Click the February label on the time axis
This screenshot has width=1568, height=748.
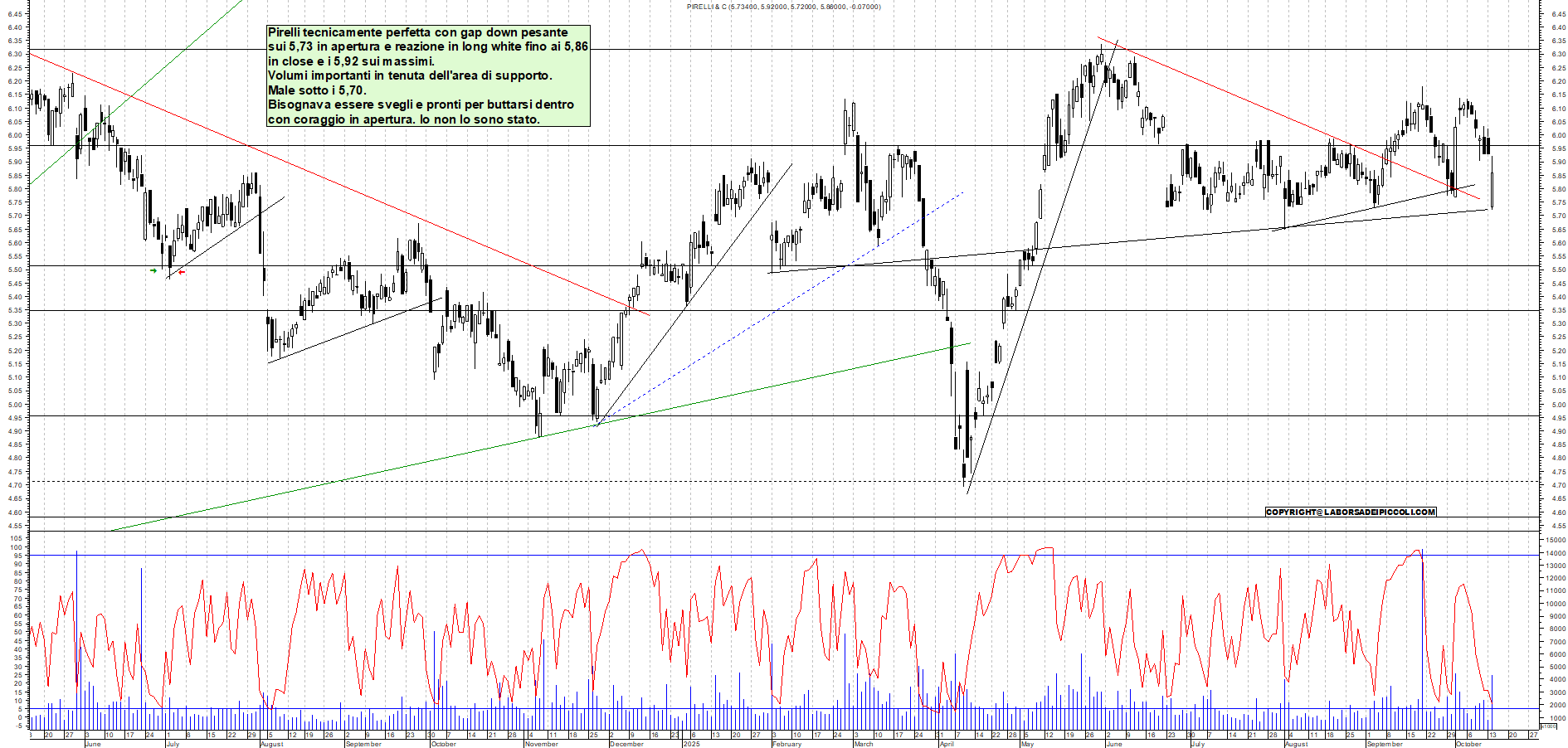786,744
